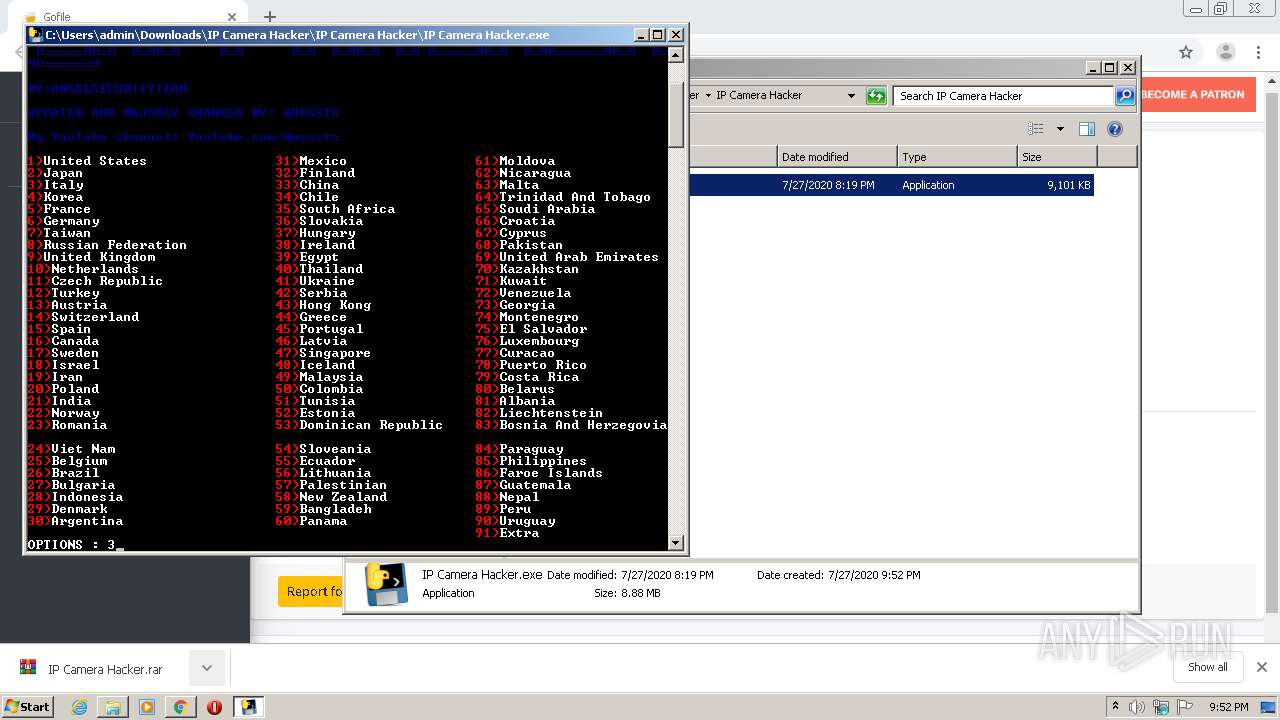The image size is (1280, 720).
Task: Click the Action Center flag tray icon
Action: click(1185, 707)
